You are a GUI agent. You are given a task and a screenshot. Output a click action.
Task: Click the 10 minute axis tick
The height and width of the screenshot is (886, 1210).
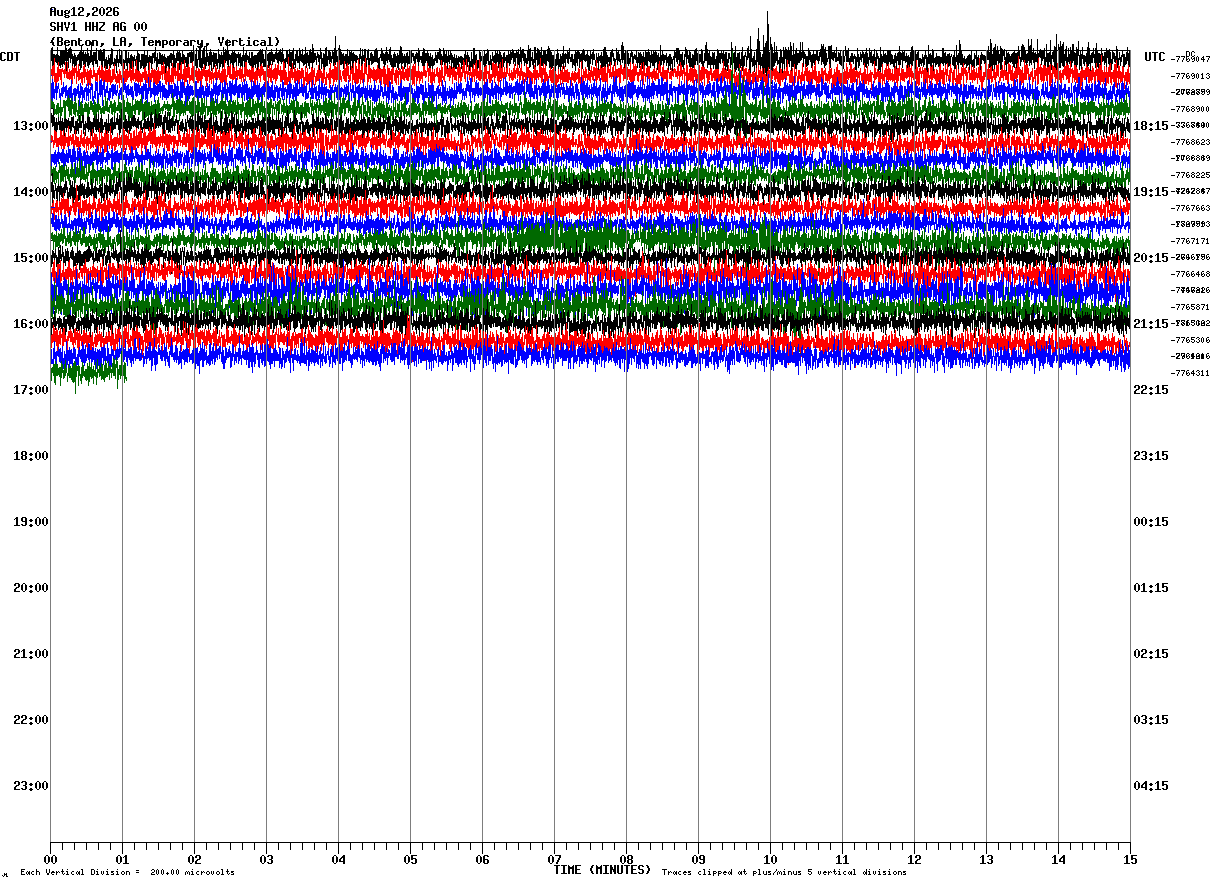pyautogui.click(x=770, y=859)
